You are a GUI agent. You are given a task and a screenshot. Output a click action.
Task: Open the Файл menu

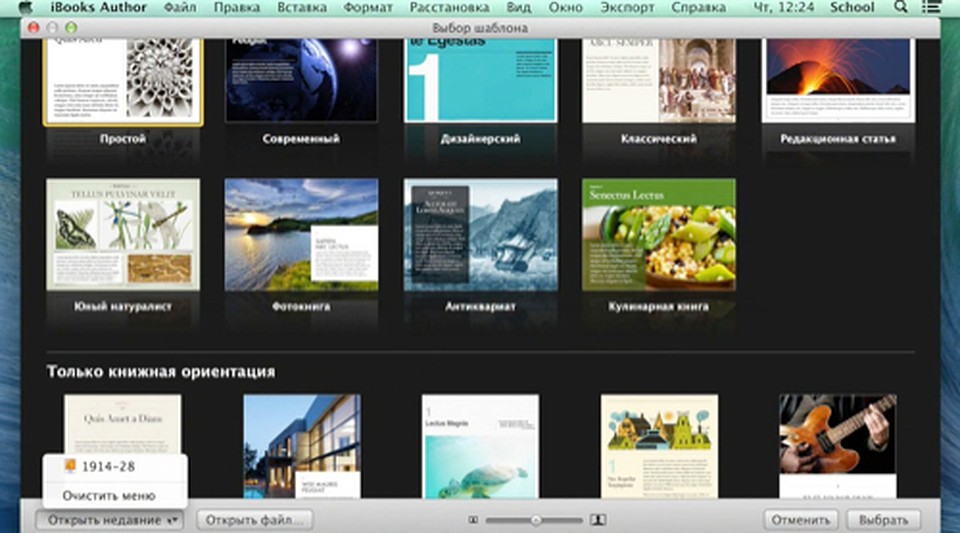pyautogui.click(x=180, y=7)
